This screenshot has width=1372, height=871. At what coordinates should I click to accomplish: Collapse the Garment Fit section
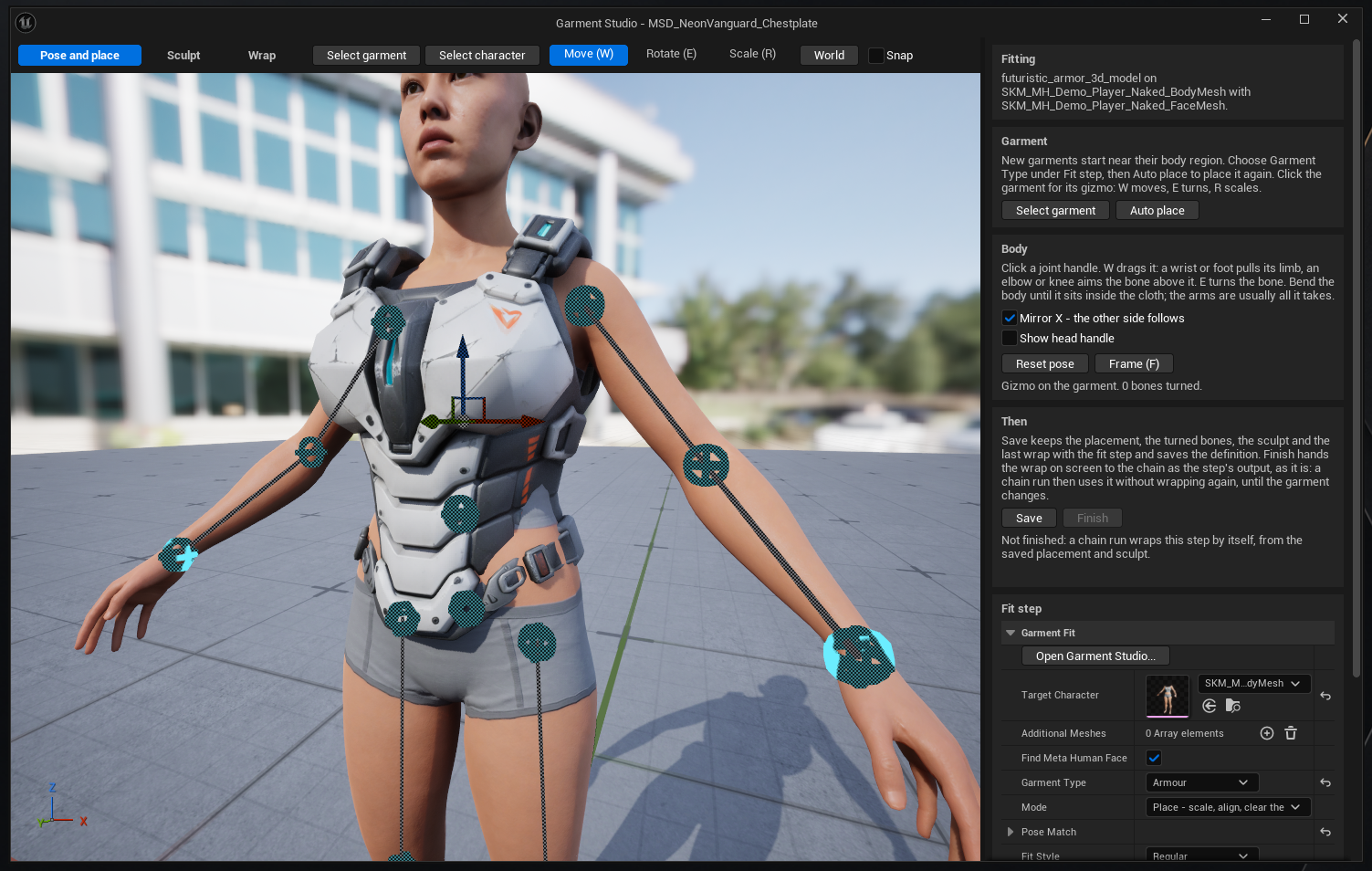(1011, 633)
